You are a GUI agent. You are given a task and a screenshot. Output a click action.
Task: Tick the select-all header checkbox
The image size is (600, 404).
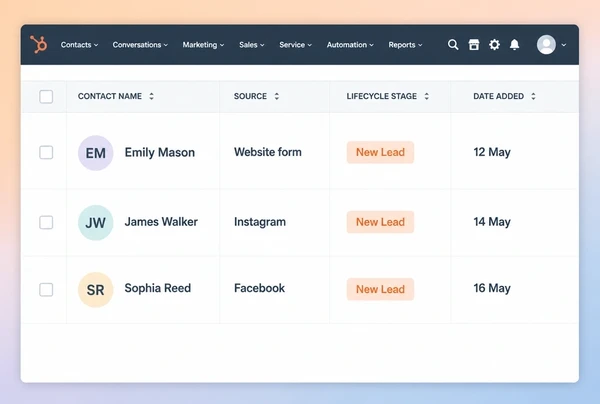point(46,96)
